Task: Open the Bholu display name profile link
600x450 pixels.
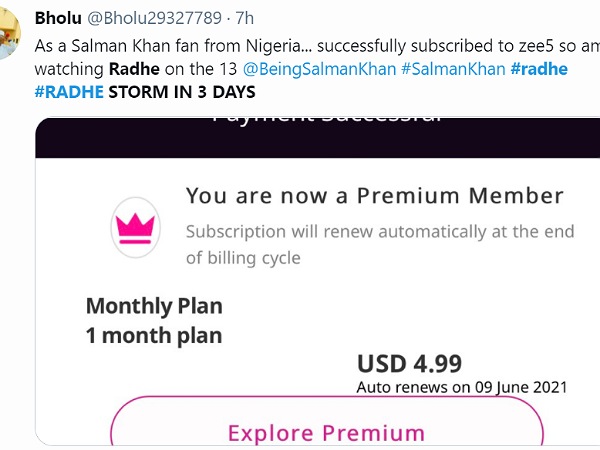Action: 58,19
